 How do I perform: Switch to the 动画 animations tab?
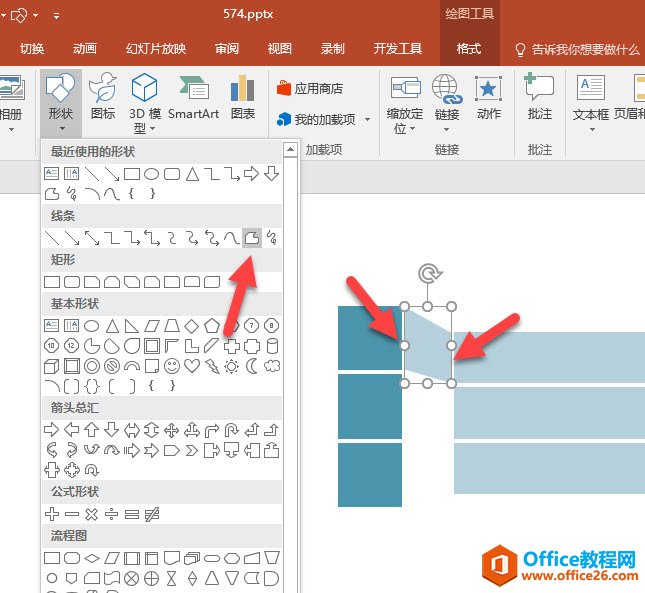point(85,49)
